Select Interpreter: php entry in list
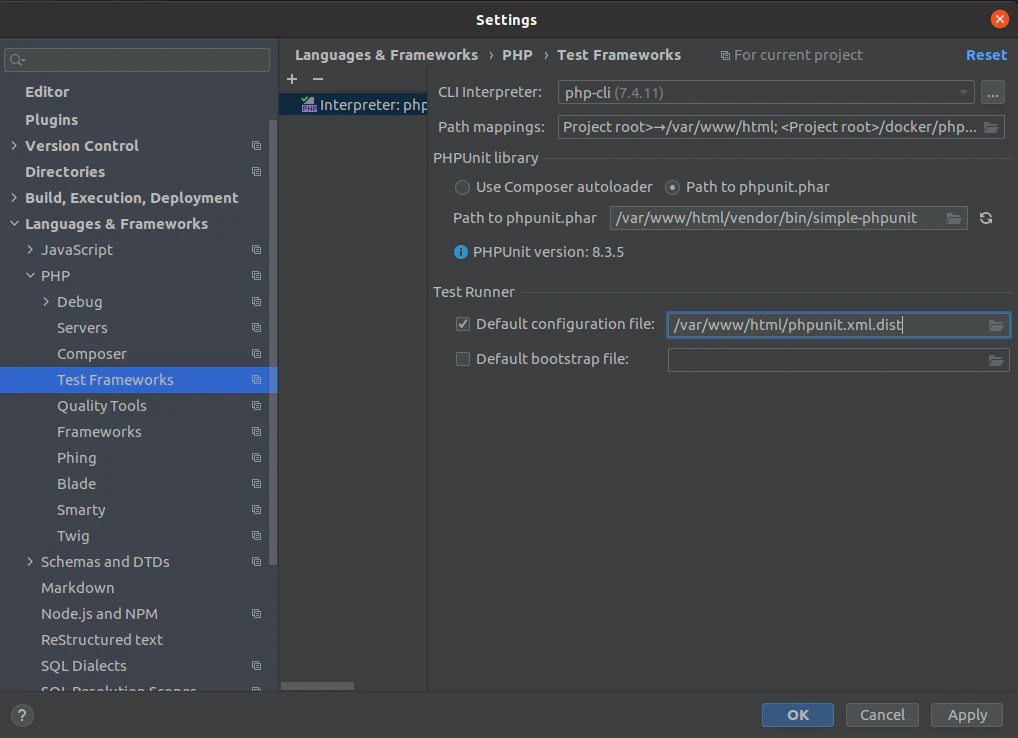The width and height of the screenshot is (1018, 738). (353, 105)
